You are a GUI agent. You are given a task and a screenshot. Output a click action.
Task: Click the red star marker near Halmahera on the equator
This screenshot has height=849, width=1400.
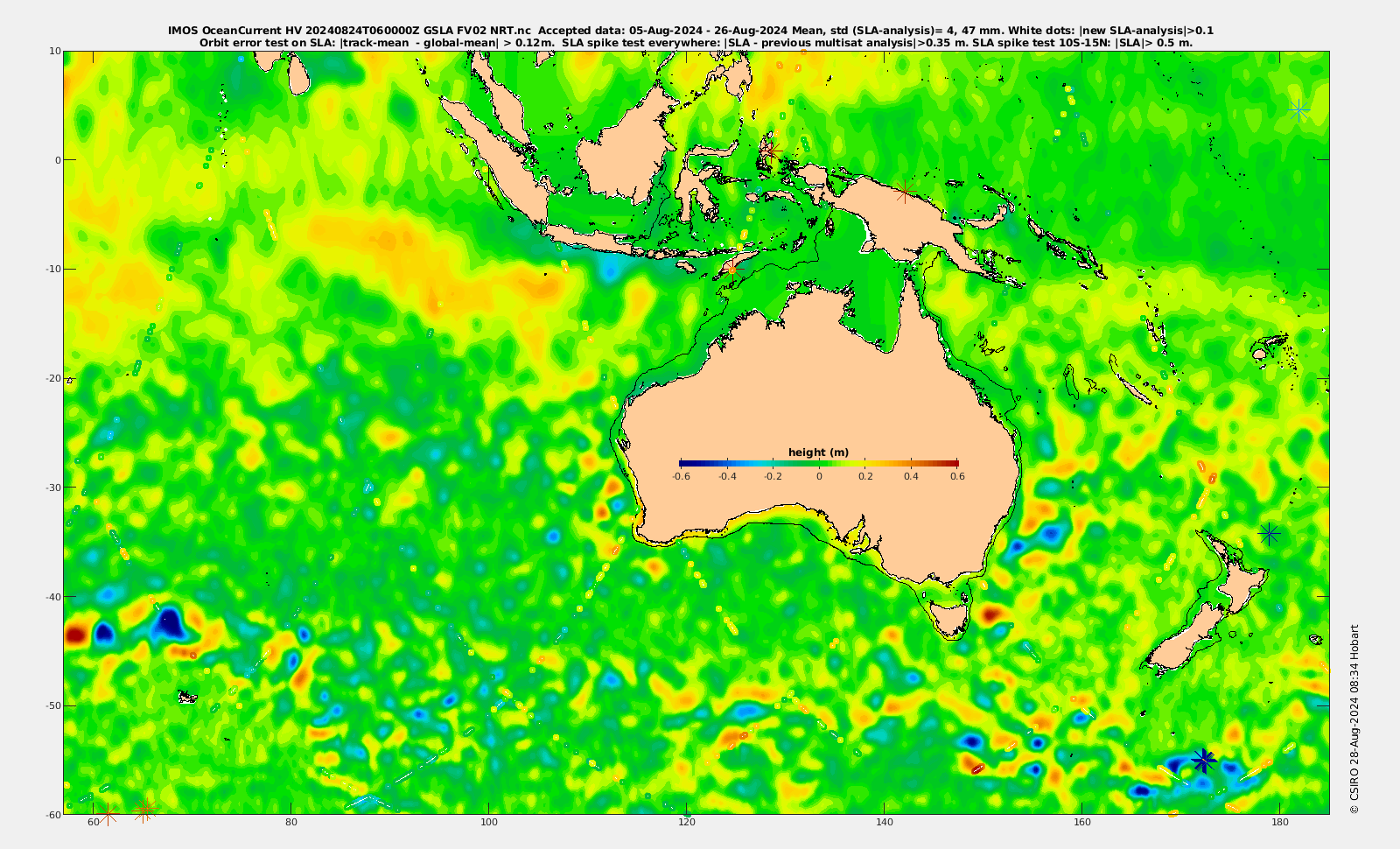pyautogui.click(x=771, y=150)
